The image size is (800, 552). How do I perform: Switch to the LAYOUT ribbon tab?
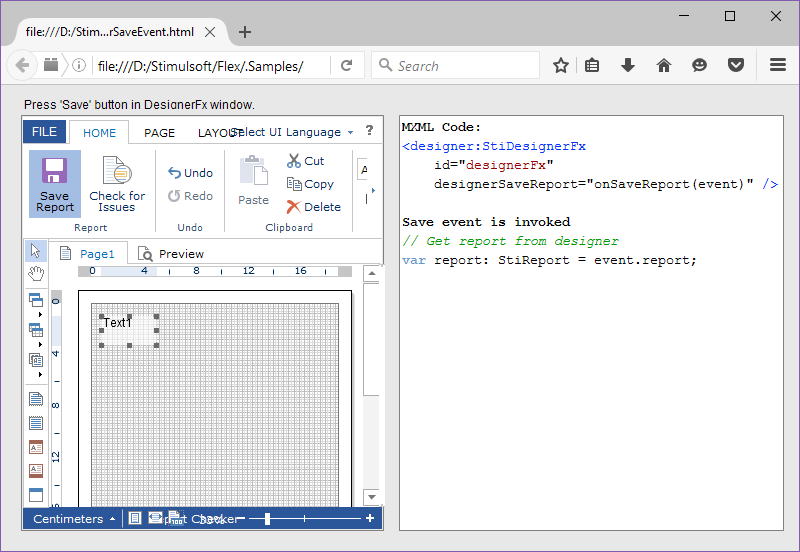click(x=218, y=133)
